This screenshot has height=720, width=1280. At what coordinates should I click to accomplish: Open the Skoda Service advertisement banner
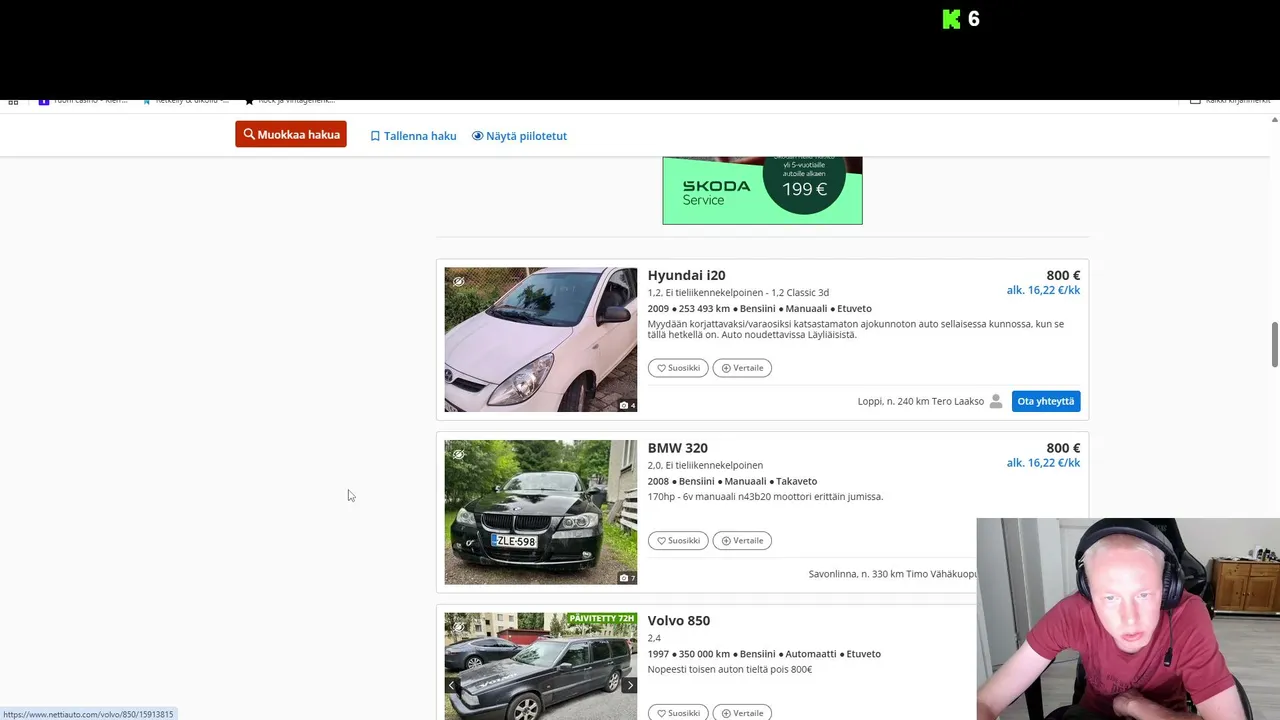[x=762, y=190]
